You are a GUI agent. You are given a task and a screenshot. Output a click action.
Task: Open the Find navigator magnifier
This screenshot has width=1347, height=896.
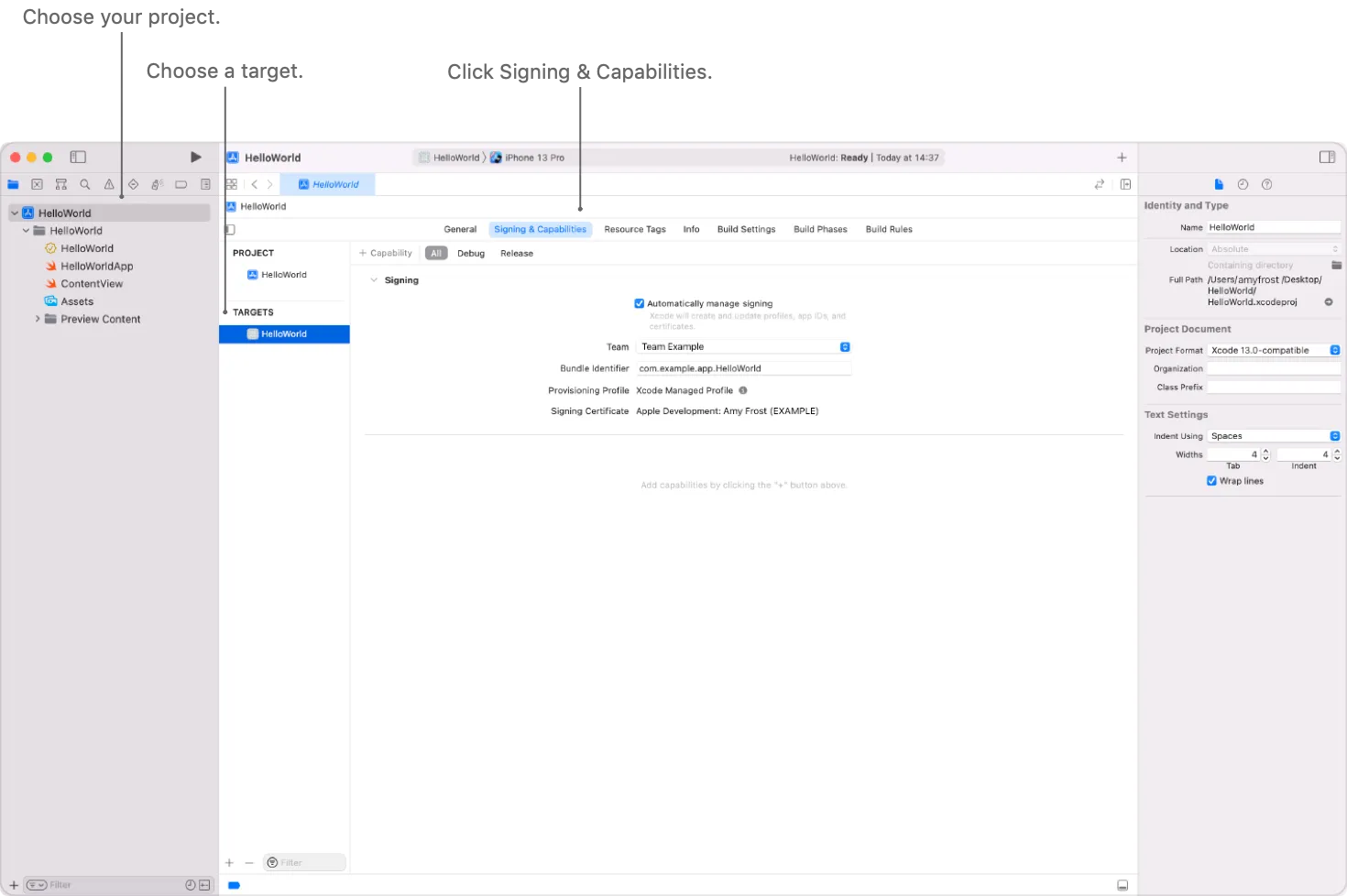click(x=84, y=184)
